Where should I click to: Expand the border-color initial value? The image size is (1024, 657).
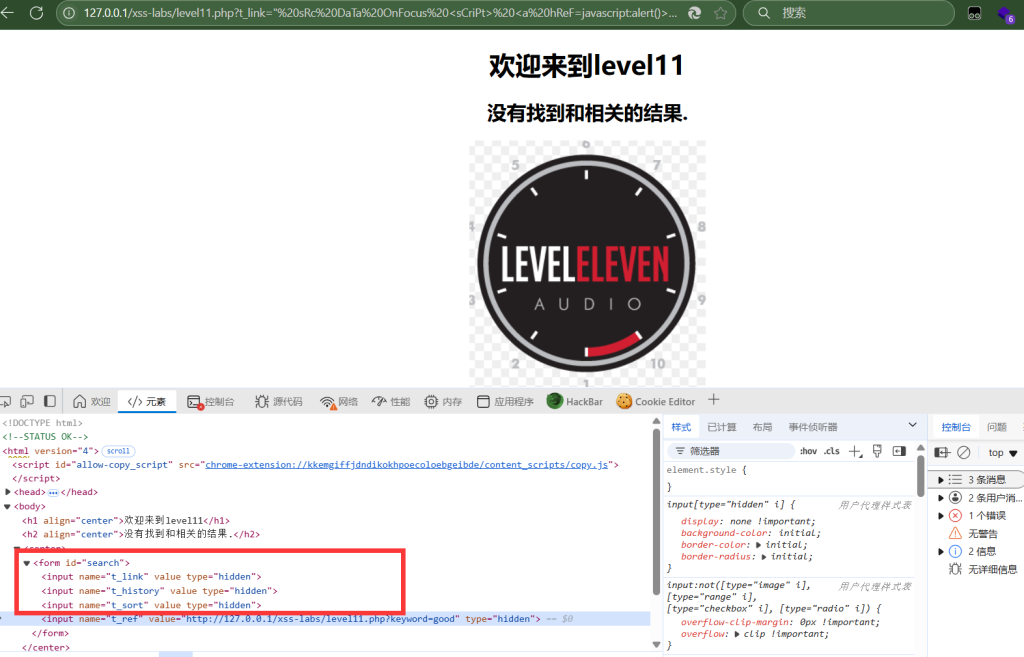(x=758, y=545)
